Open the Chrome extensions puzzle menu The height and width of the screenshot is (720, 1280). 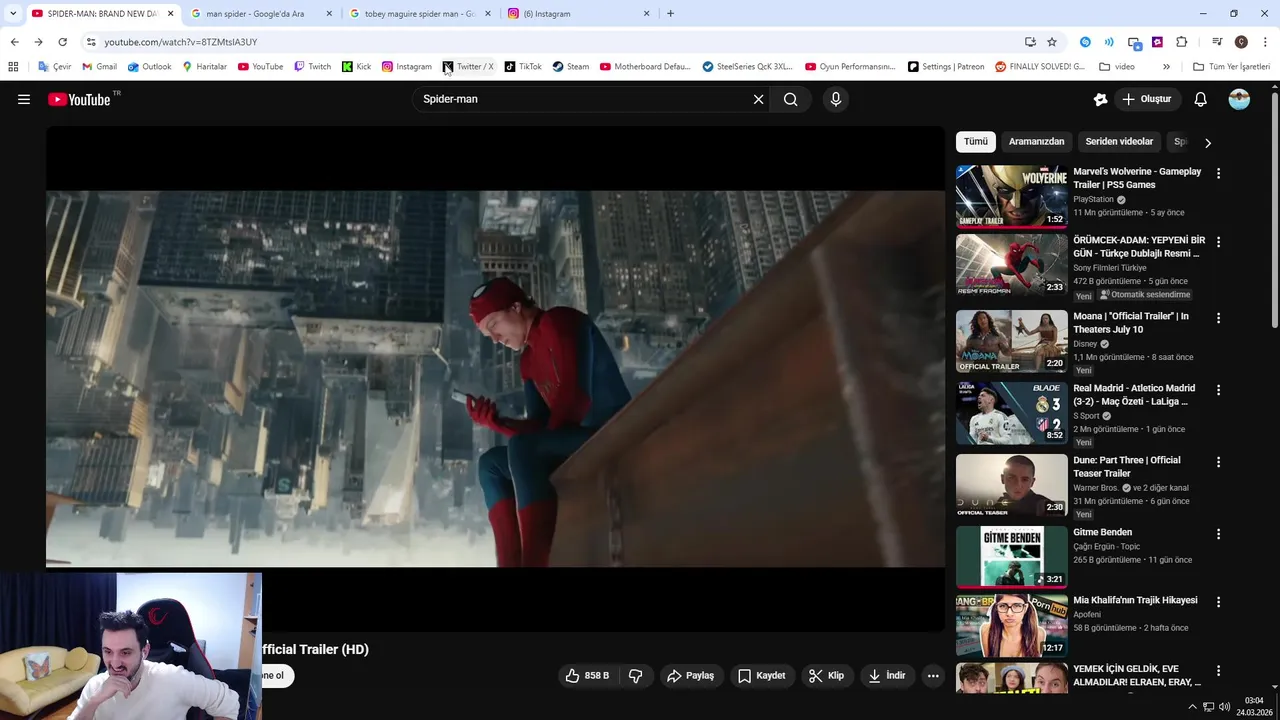[1182, 42]
